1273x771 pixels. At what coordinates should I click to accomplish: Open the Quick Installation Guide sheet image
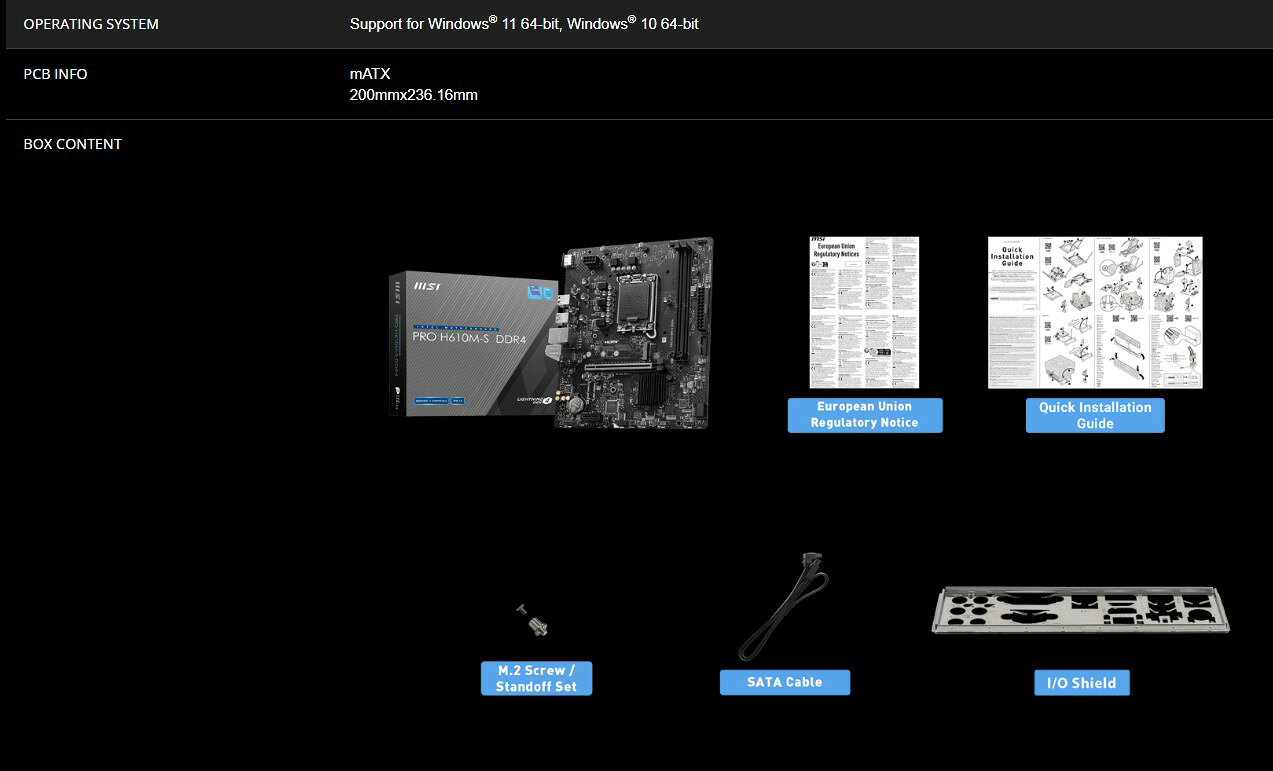(1095, 312)
